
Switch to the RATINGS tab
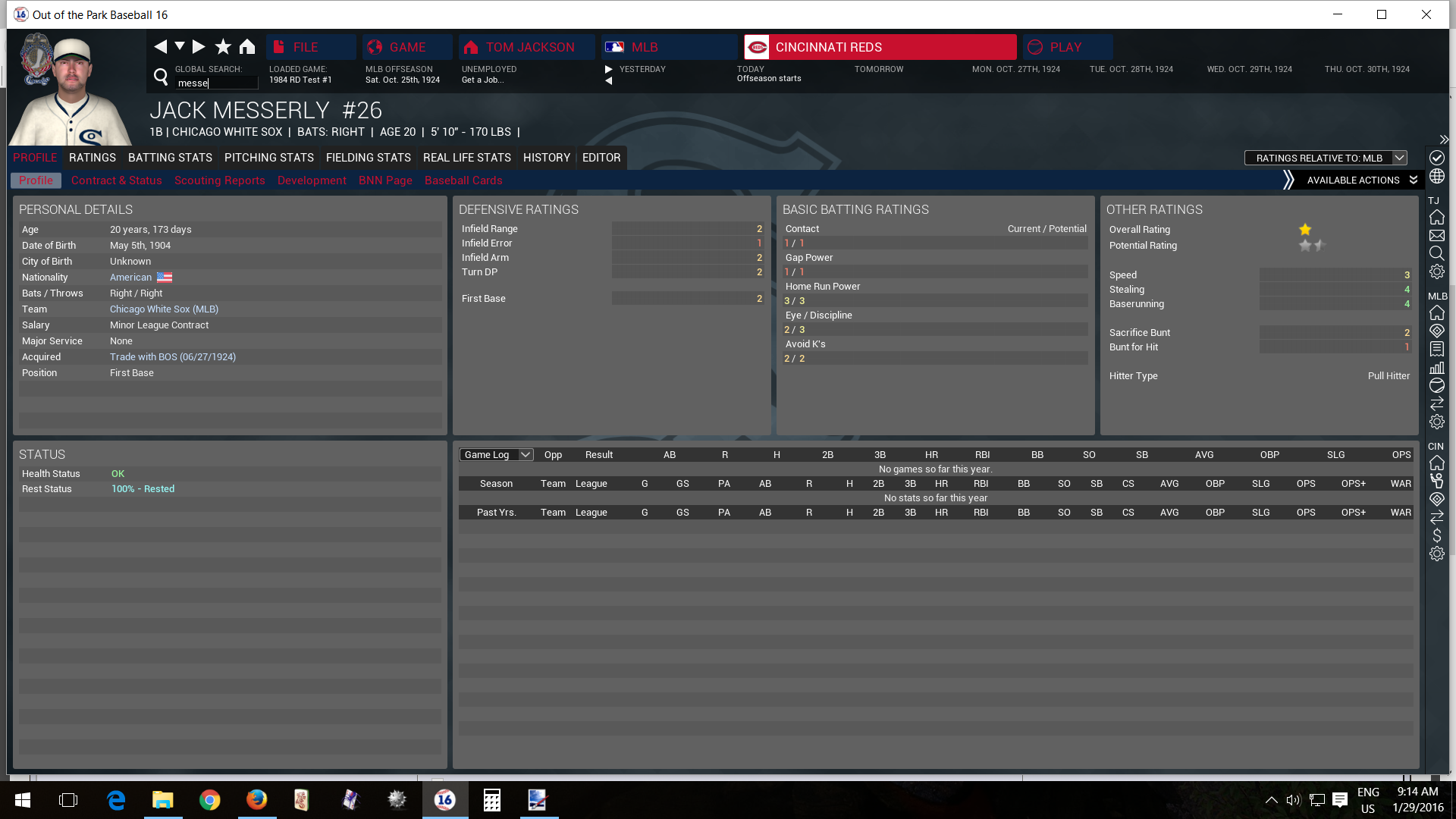(93, 158)
